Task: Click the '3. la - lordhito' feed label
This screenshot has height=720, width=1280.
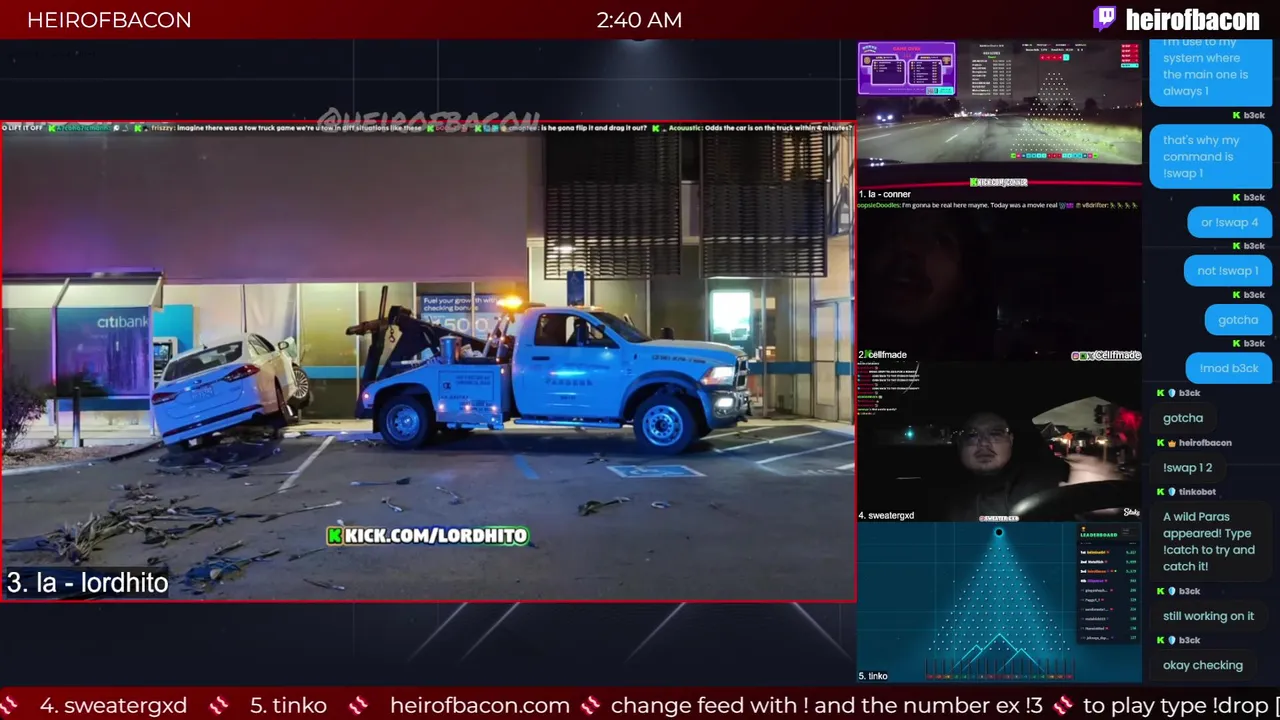Action: tap(87, 583)
